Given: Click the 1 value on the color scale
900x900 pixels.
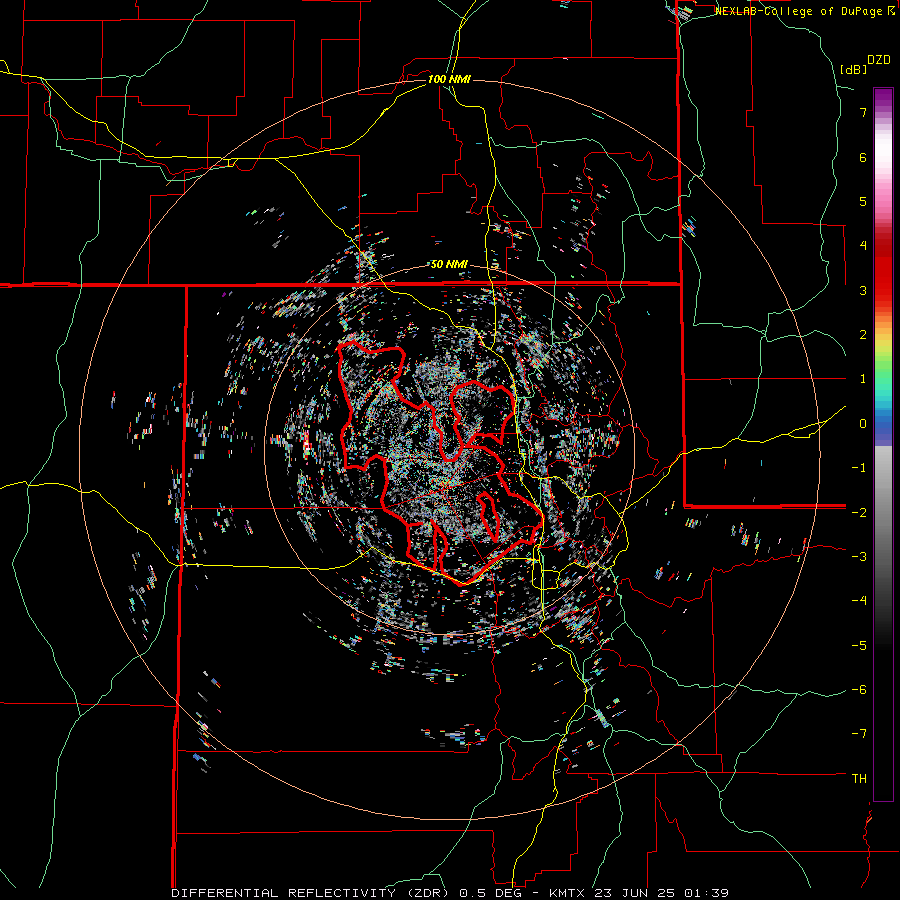Looking at the screenshot, I should (x=863, y=379).
